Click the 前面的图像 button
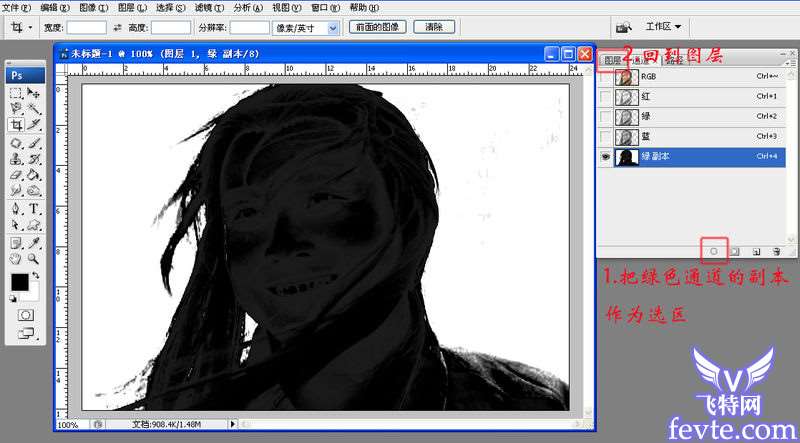The width and height of the screenshot is (800, 443). pyautogui.click(x=376, y=27)
